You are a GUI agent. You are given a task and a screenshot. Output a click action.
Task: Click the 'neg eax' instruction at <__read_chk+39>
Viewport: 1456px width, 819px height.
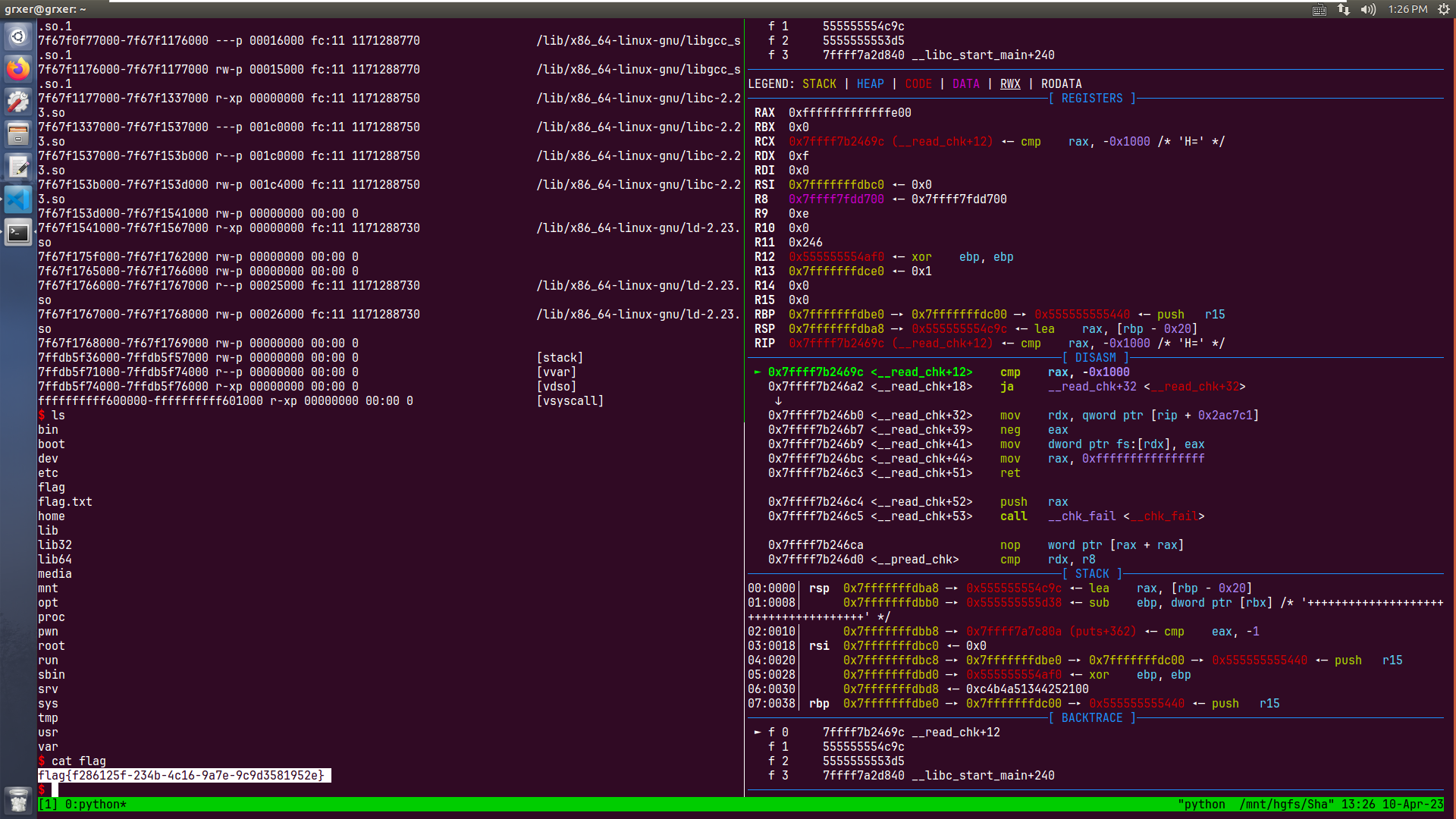point(1034,430)
